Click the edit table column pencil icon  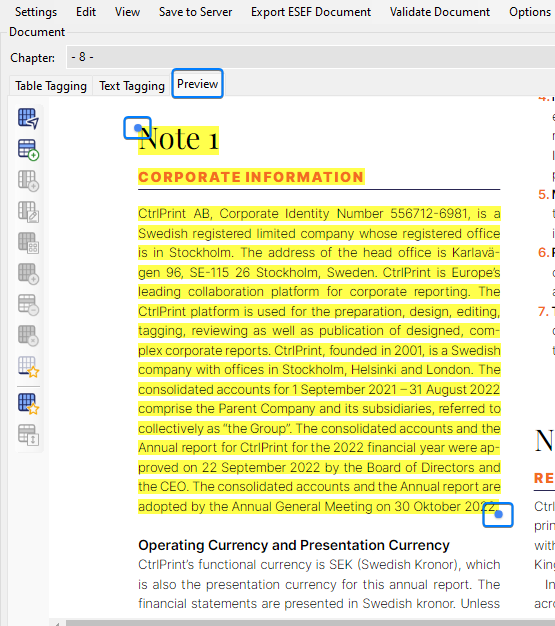coord(28,212)
